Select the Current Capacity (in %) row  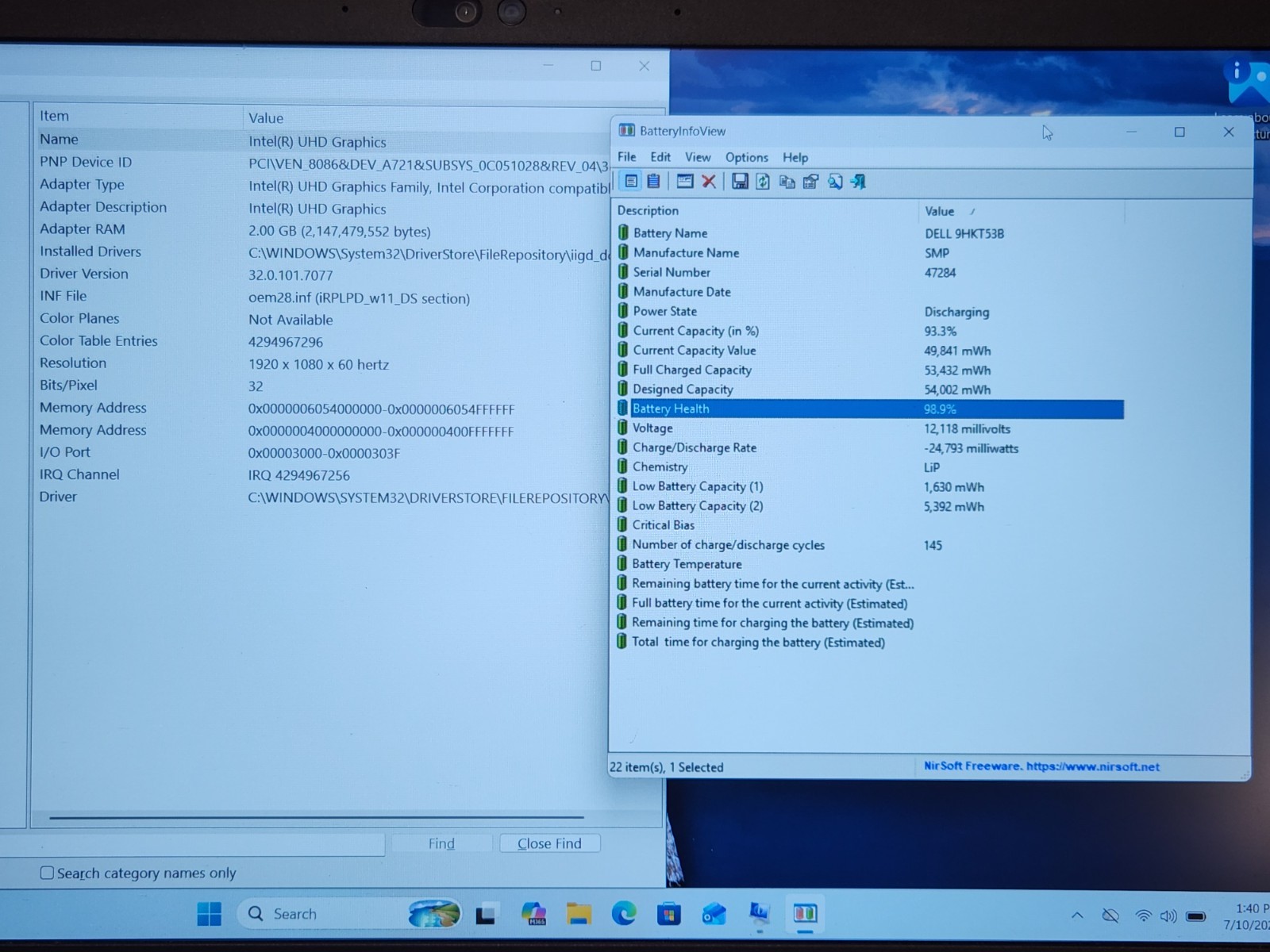pyautogui.click(x=869, y=331)
